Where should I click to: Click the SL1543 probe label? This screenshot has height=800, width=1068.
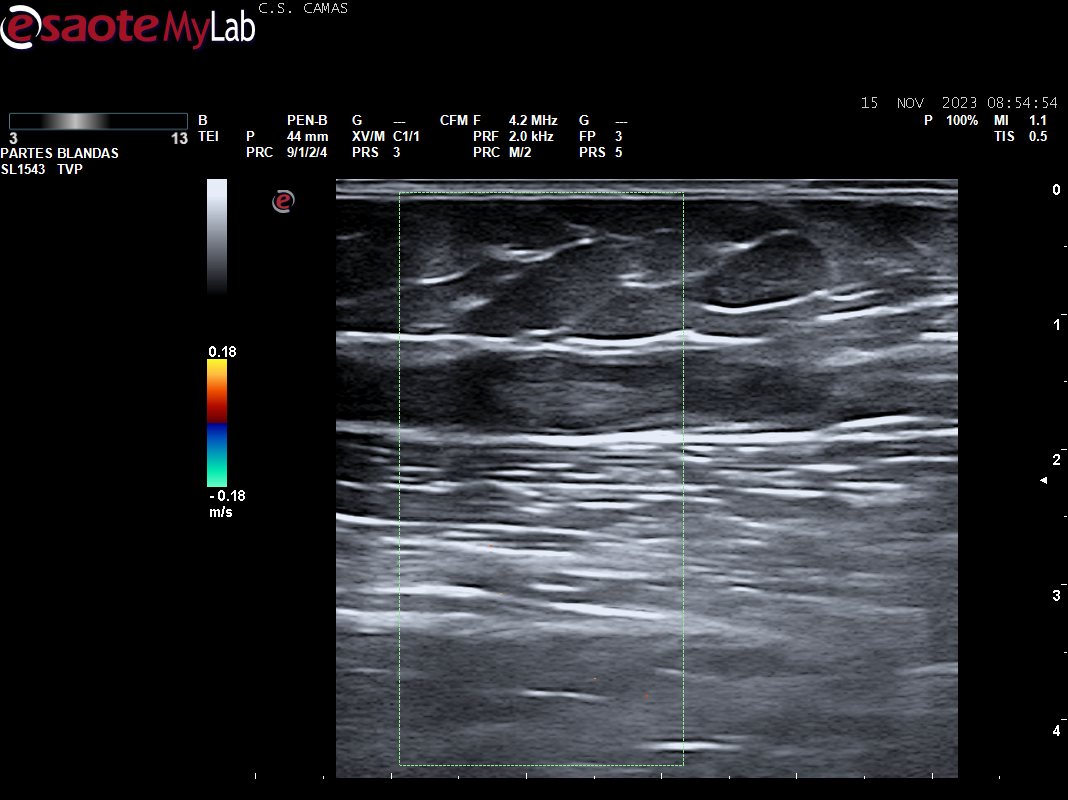click(23, 169)
